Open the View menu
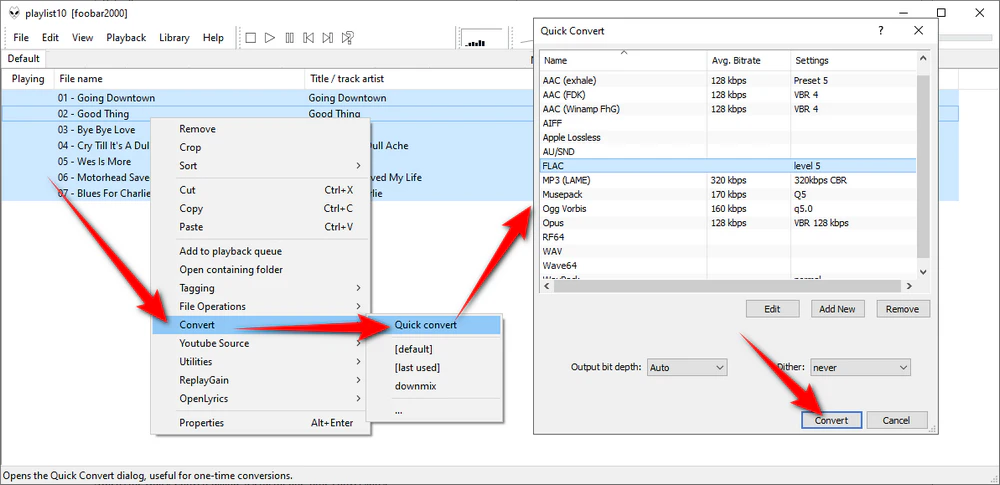This screenshot has width=1000, height=485. [x=82, y=38]
